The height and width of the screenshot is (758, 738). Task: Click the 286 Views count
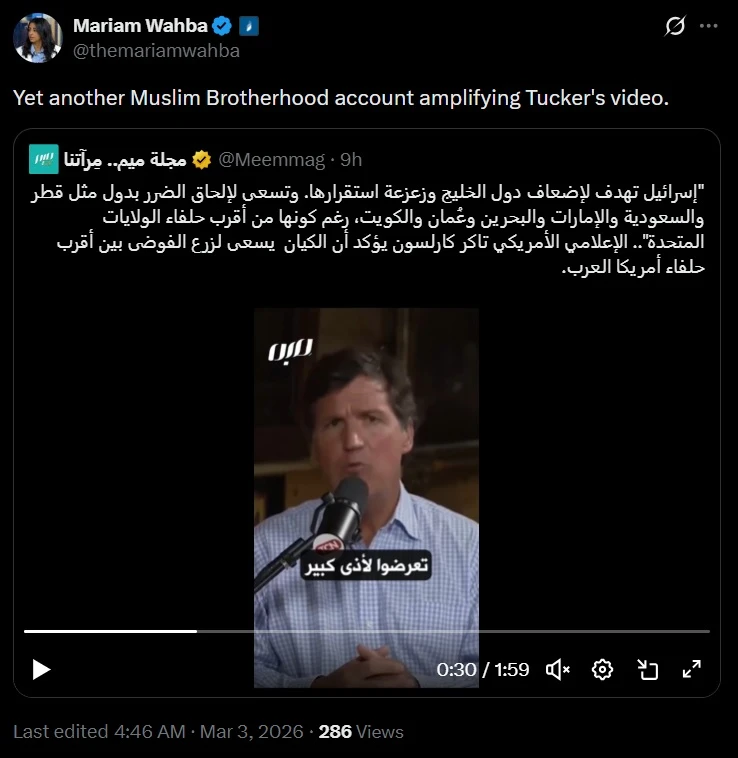pos(361,731)
